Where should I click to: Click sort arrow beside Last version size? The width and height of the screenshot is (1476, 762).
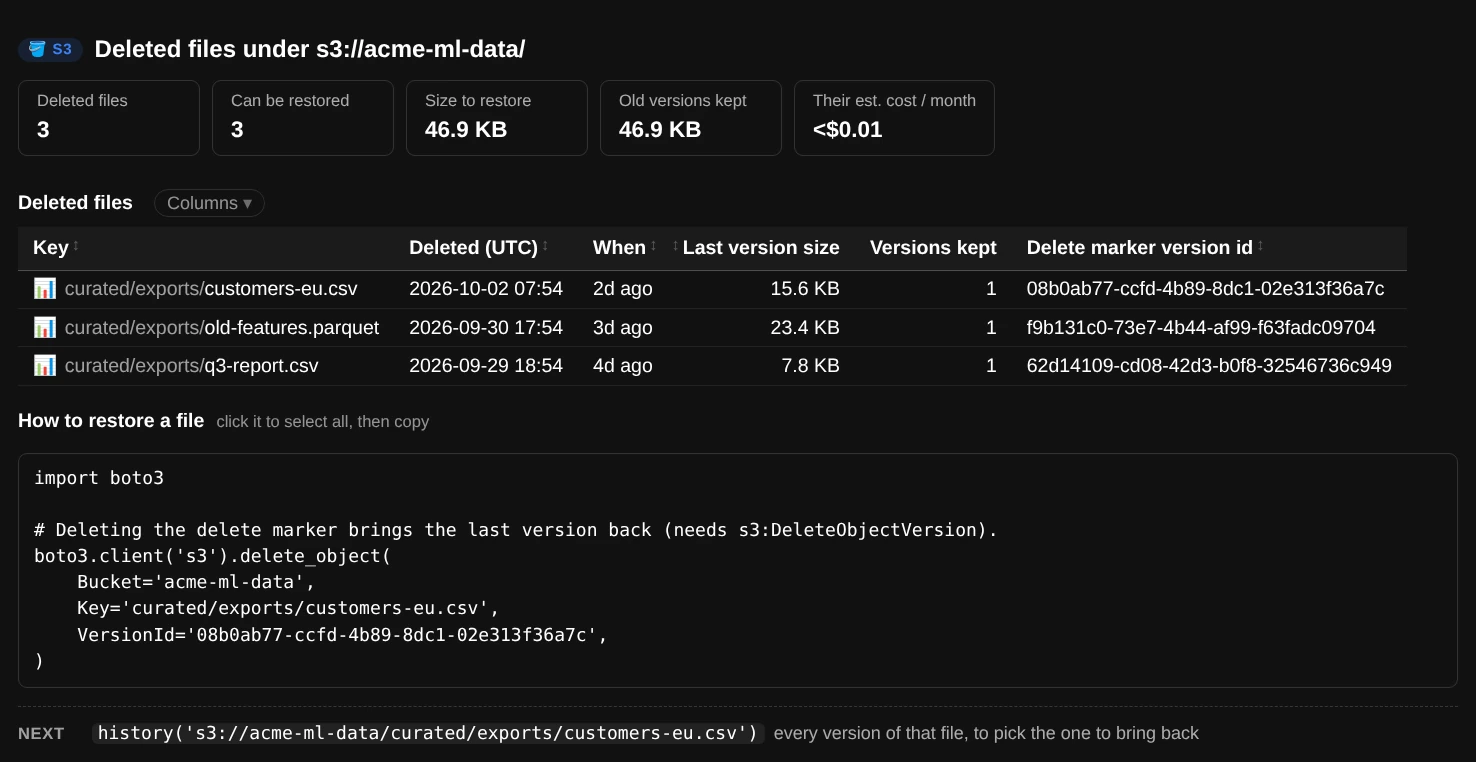pos(676,247)
